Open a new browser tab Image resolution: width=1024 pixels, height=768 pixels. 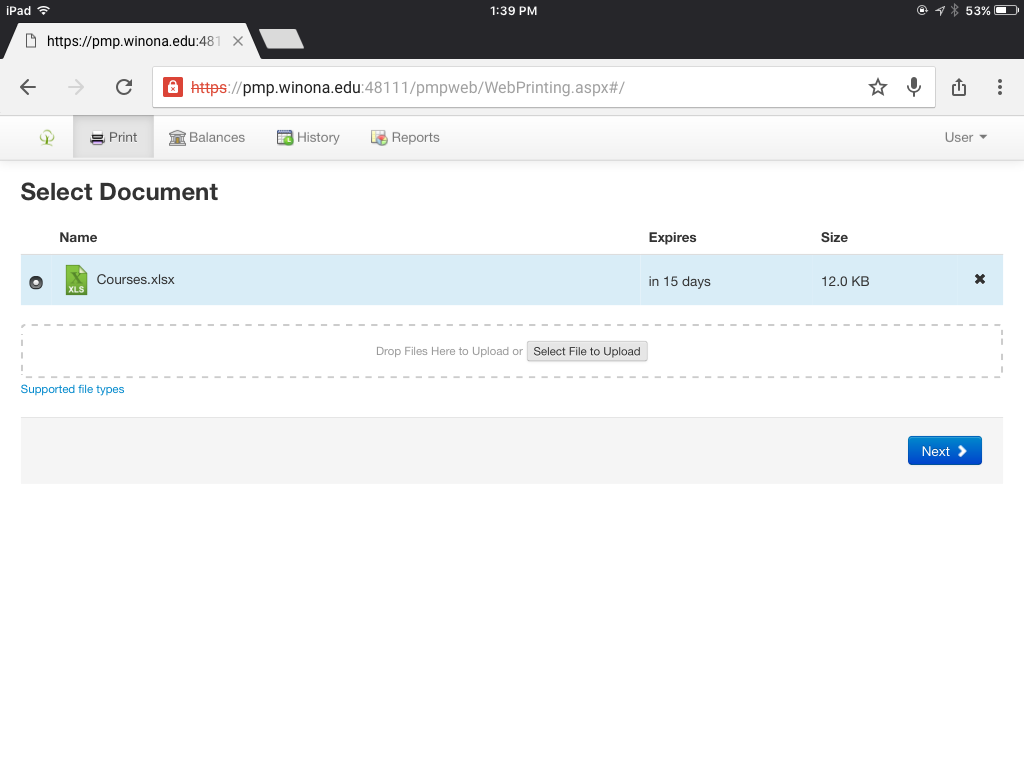point(281,39)
